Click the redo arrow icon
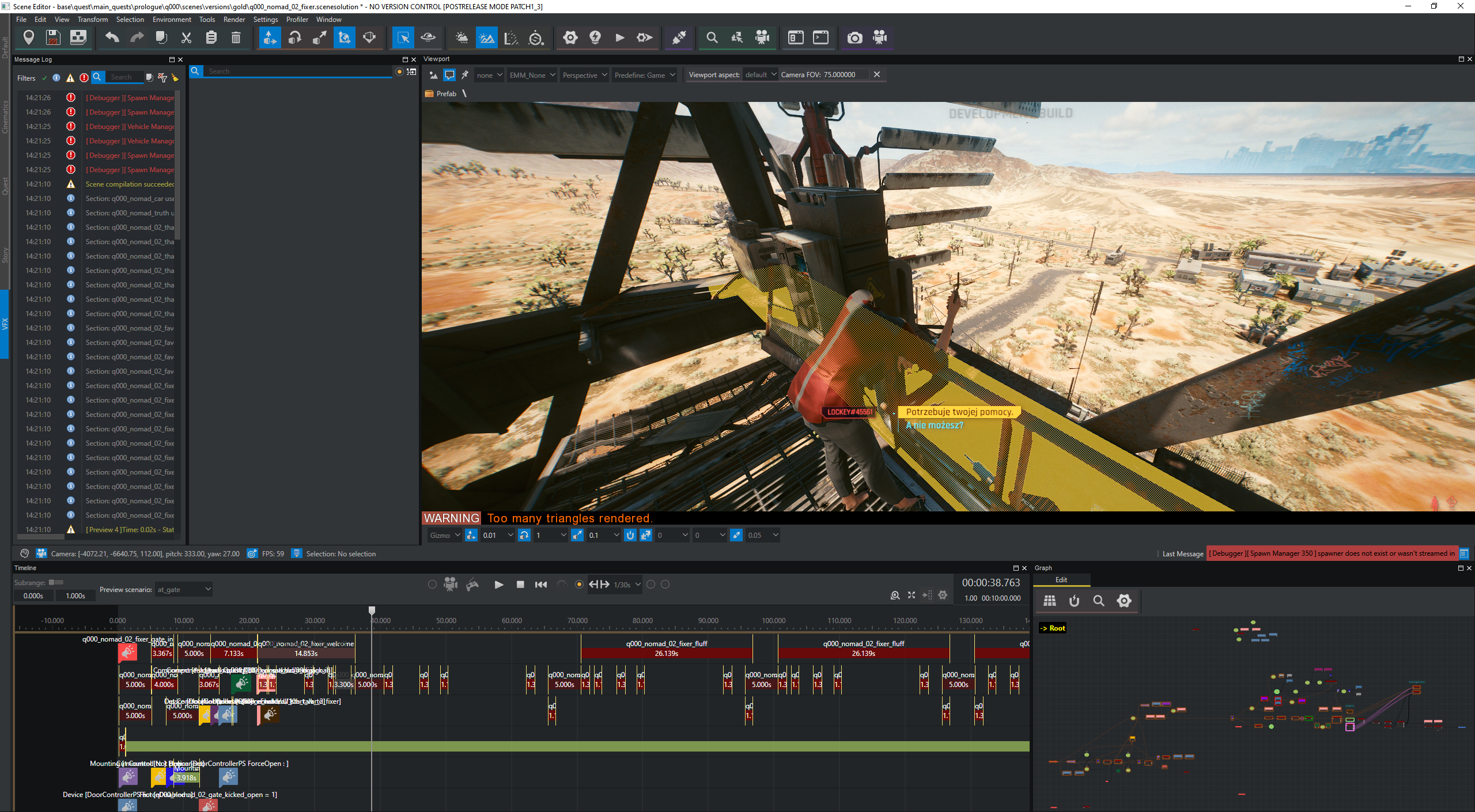 coord(137,38)
